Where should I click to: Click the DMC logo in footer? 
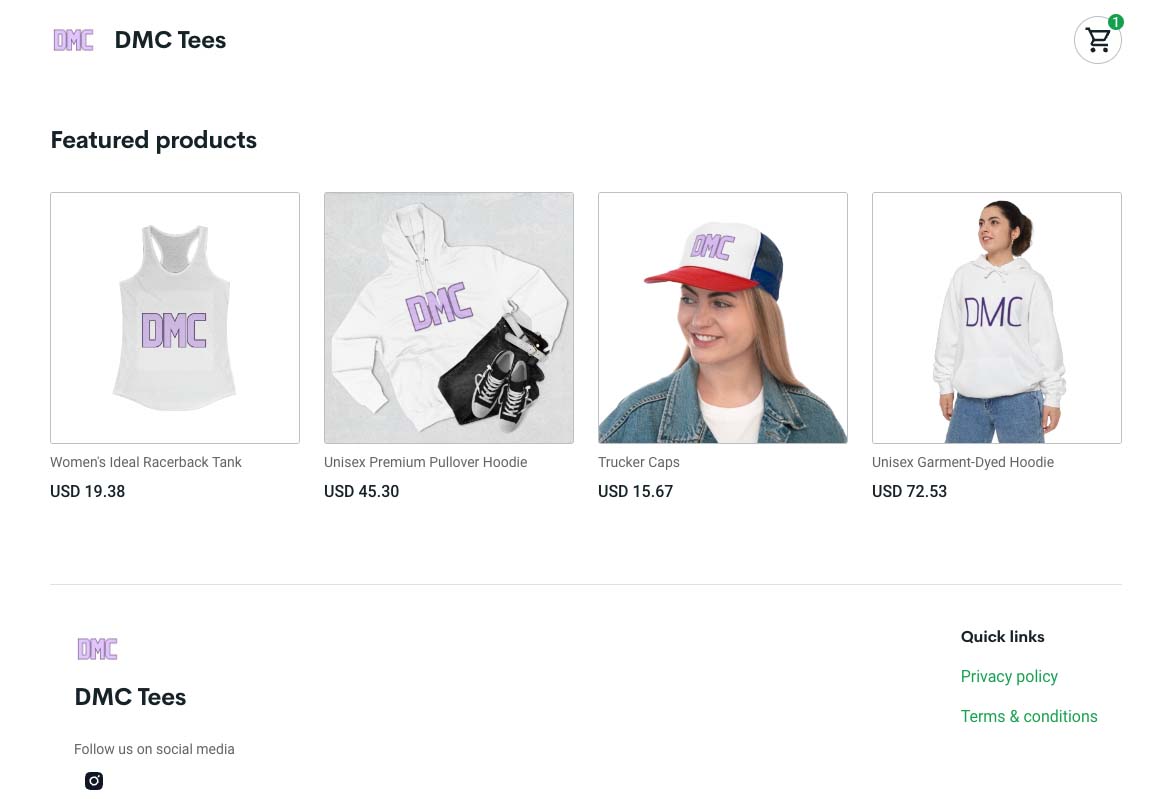click(x=97, y=649)
